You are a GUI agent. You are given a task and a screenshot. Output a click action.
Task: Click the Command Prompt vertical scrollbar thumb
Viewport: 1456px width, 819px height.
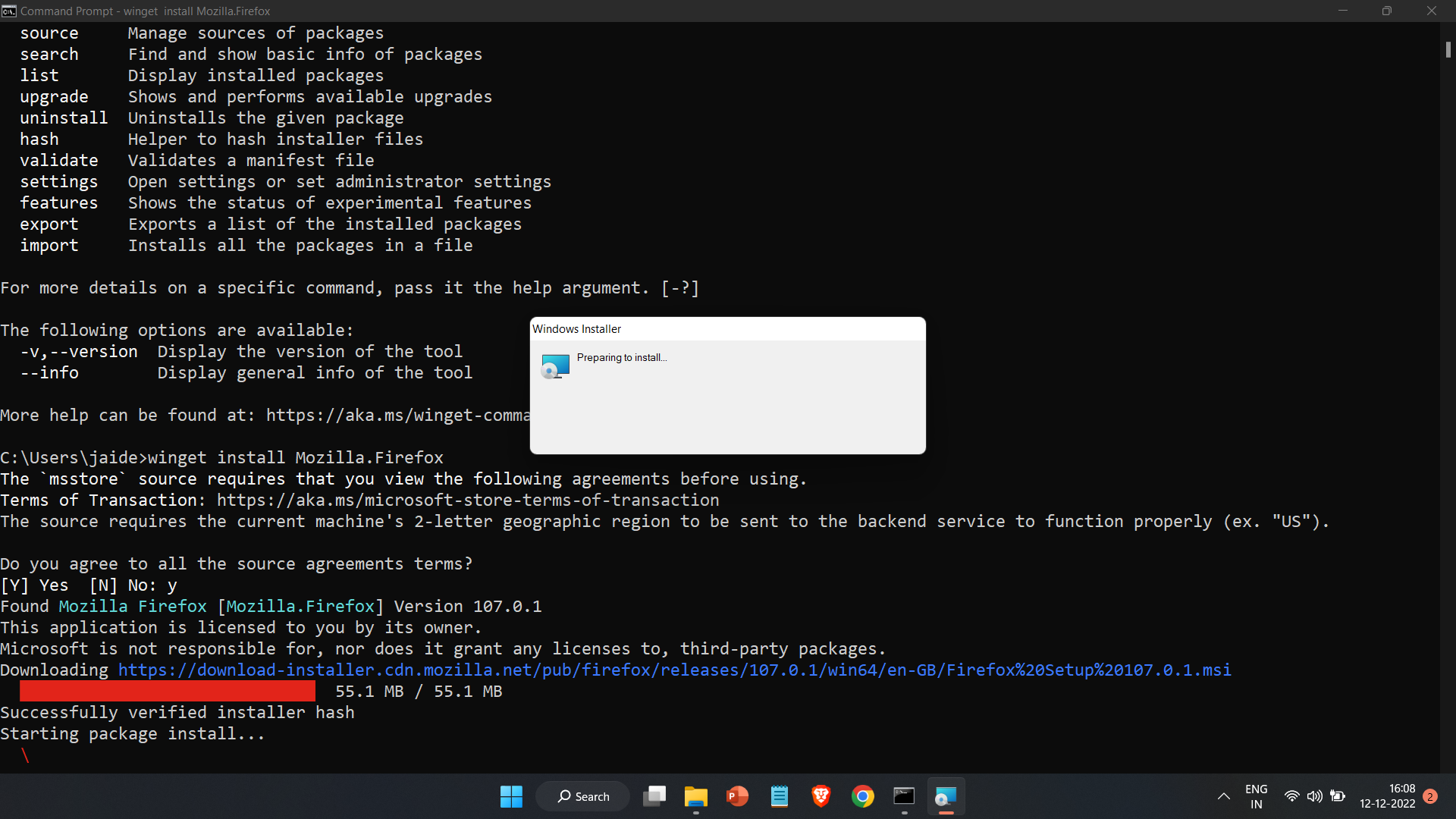point(1448,49)
